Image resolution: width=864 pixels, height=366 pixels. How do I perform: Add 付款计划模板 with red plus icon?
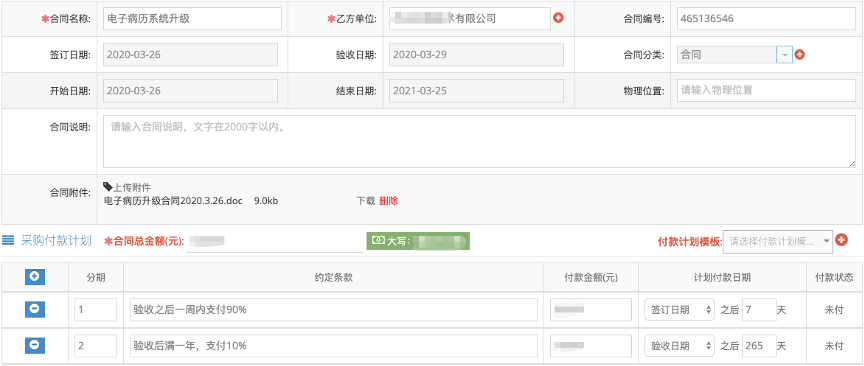tap(841, 240)
